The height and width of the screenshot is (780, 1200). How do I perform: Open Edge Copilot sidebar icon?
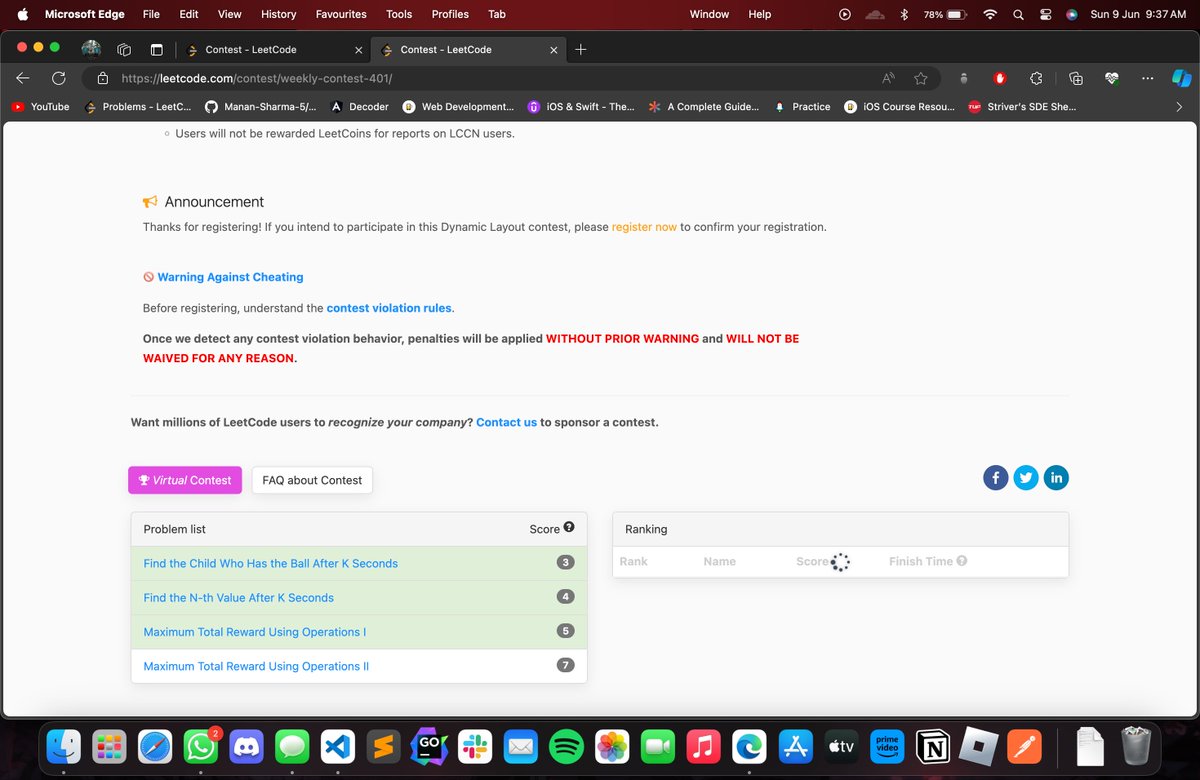pos(1180,78)
